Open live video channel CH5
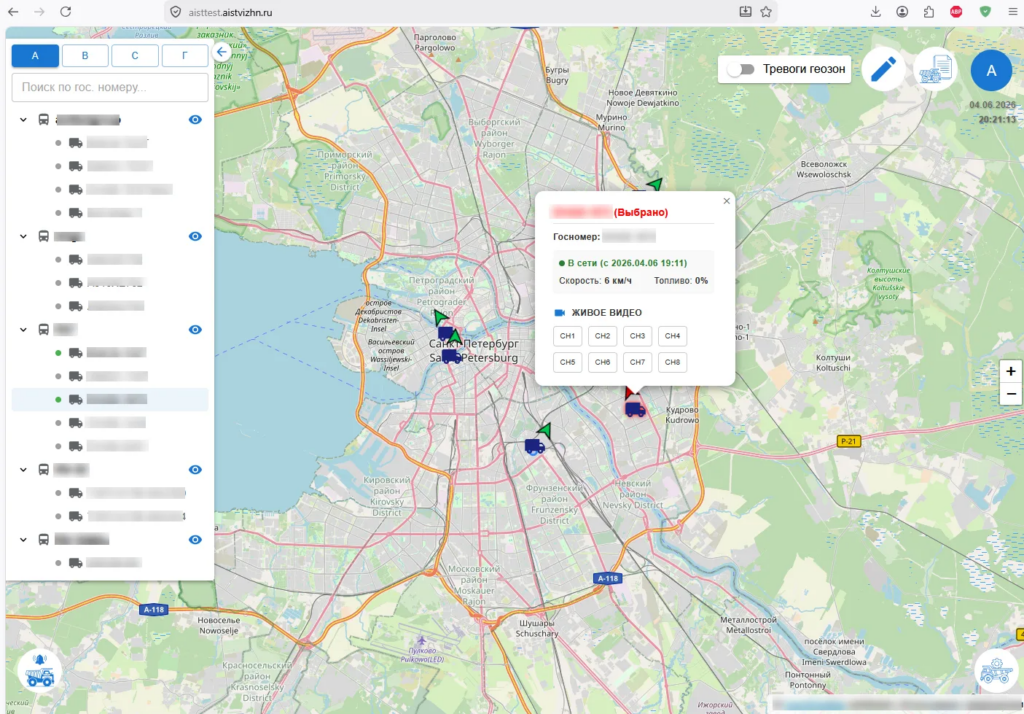Screen dimensions: 1024x714 pyautogui.click(x=567, y=362)
